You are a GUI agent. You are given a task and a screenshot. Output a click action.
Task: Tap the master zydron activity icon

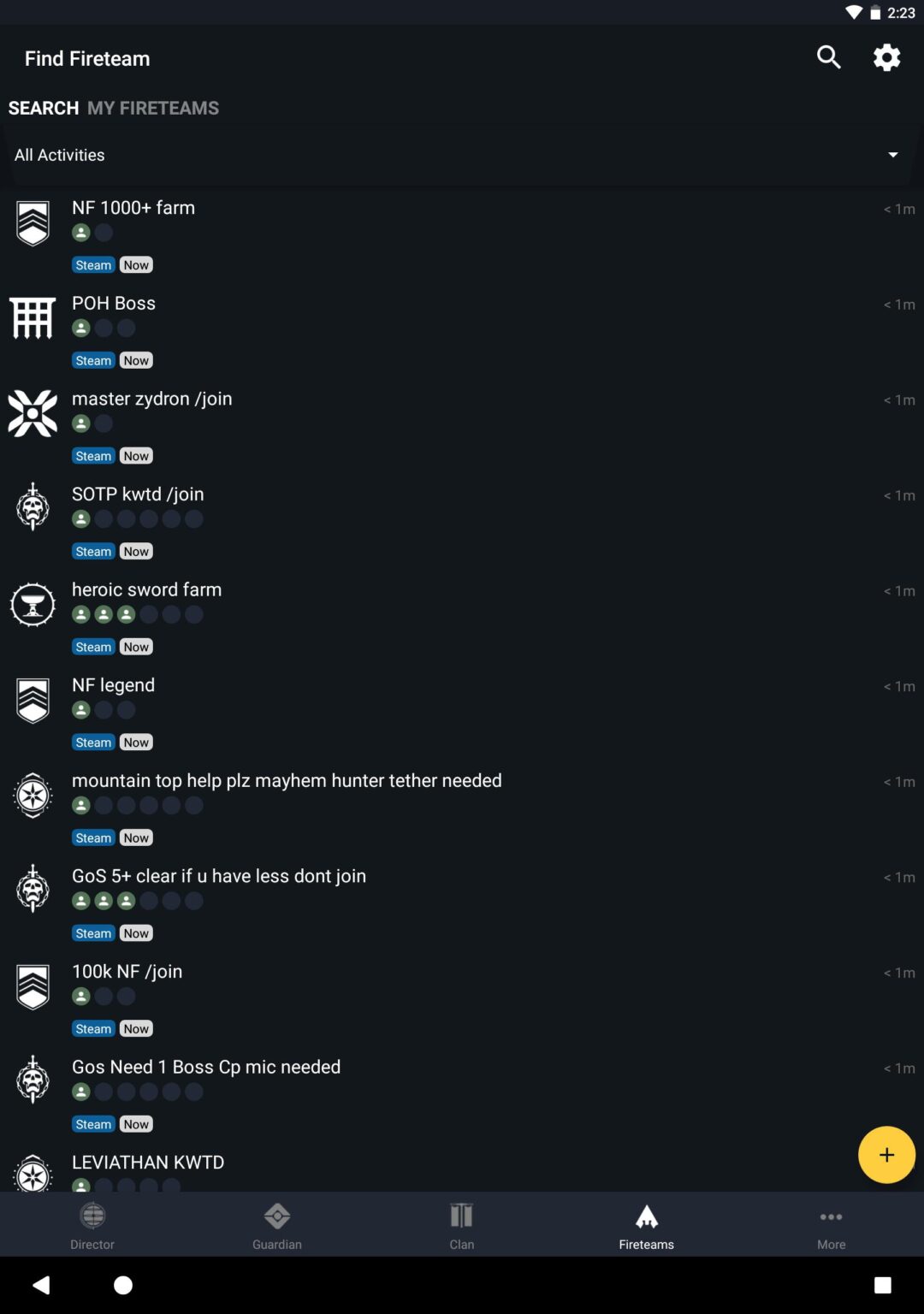(x=33, y=413)
